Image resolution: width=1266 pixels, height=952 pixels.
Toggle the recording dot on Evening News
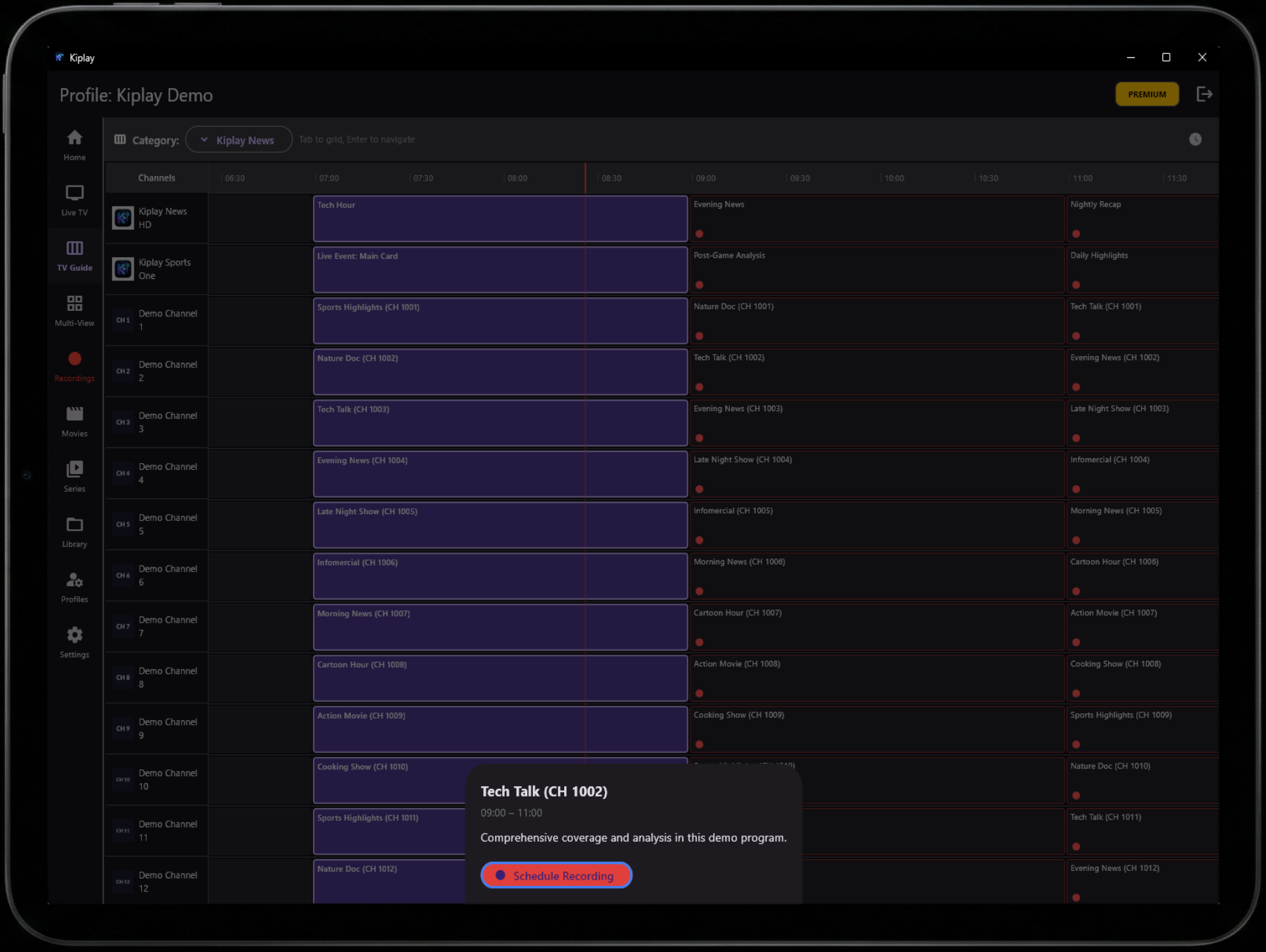pos(699,233)
